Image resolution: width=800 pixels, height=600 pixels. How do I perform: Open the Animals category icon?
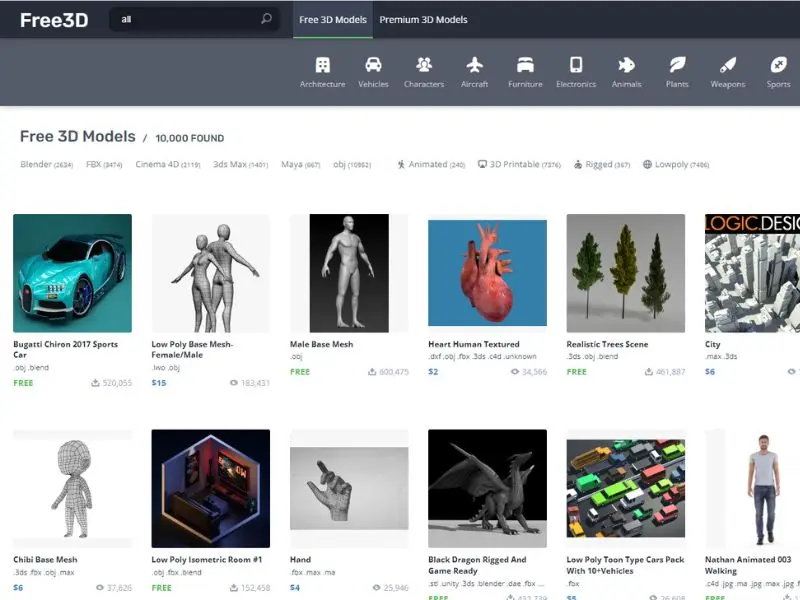627,65
